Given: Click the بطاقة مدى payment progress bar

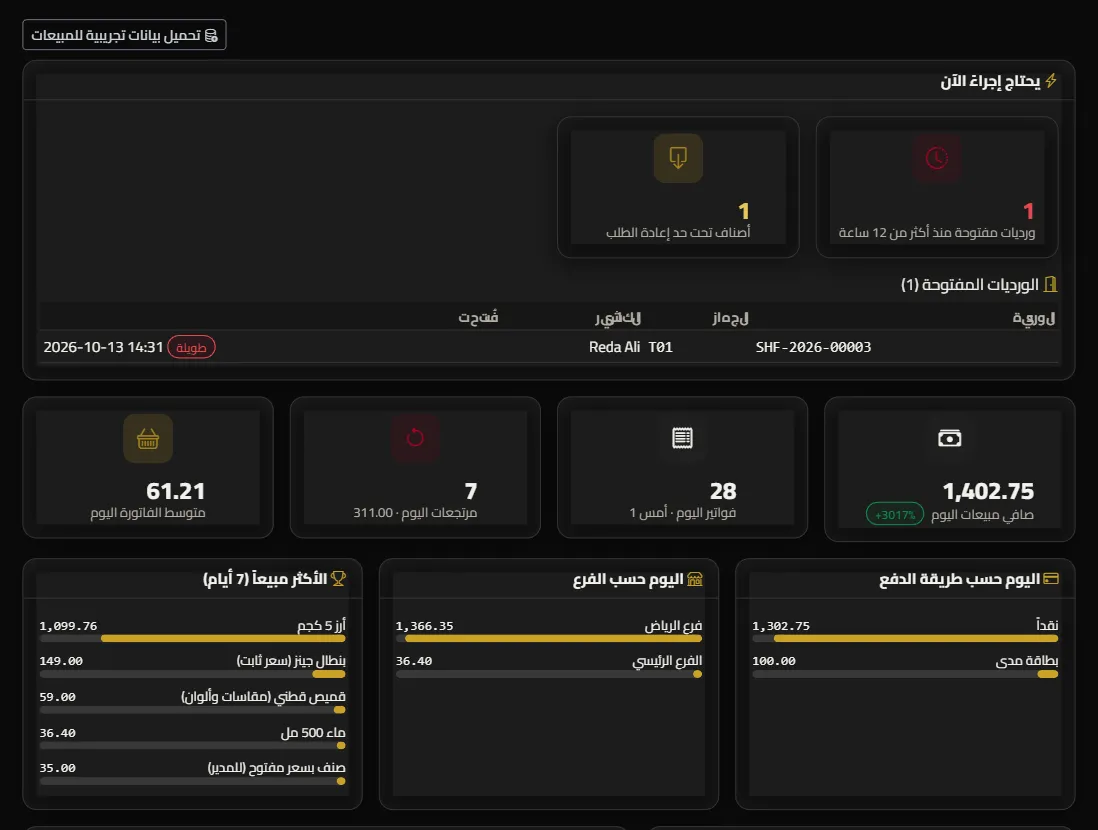Looking at the screenshot, I should click(x=905, y=675).
